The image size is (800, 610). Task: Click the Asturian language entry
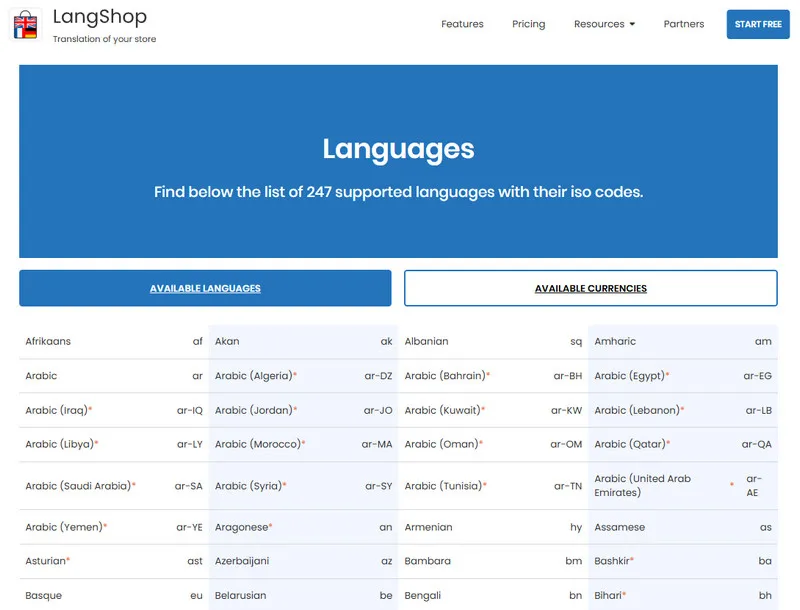click(x=114, y=561)
